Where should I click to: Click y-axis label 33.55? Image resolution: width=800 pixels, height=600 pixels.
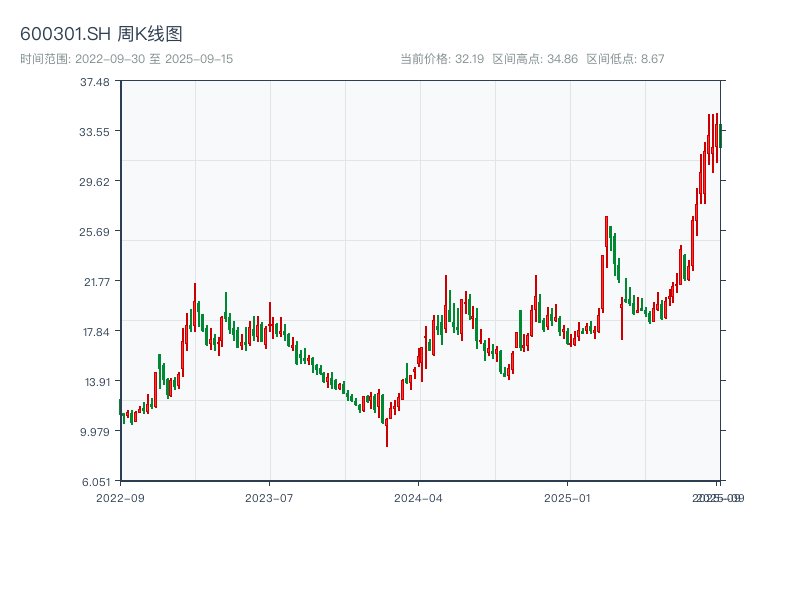(94, 132)
